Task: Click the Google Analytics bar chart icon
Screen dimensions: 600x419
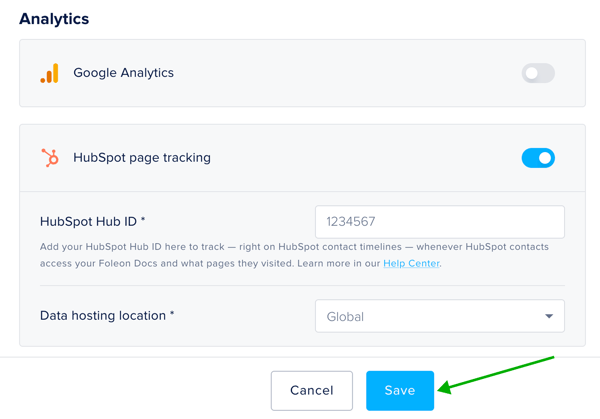Action: pos(49,73)
